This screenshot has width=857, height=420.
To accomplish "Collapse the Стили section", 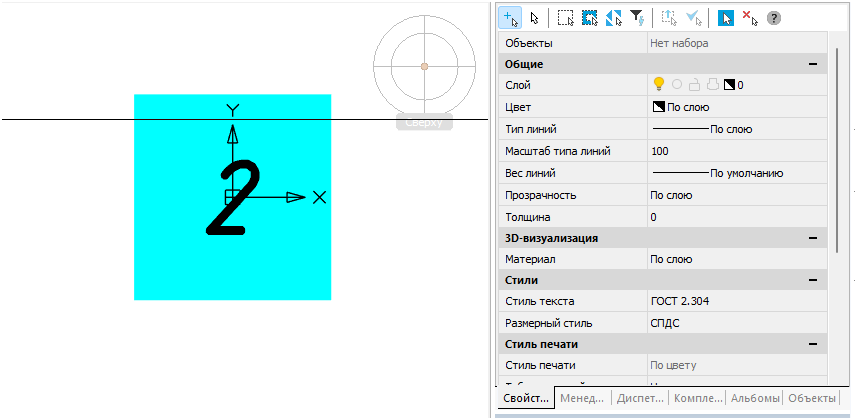I will [813, 281].
